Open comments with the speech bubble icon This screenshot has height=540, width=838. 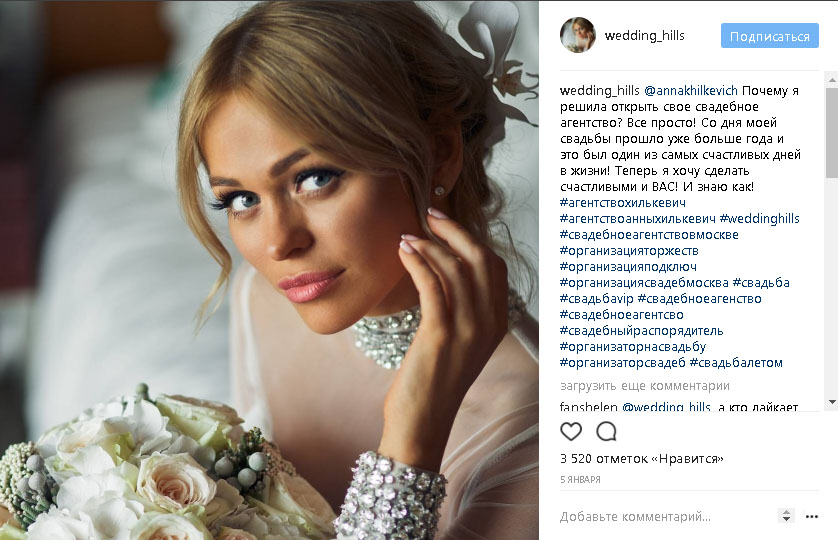[607, 431]
